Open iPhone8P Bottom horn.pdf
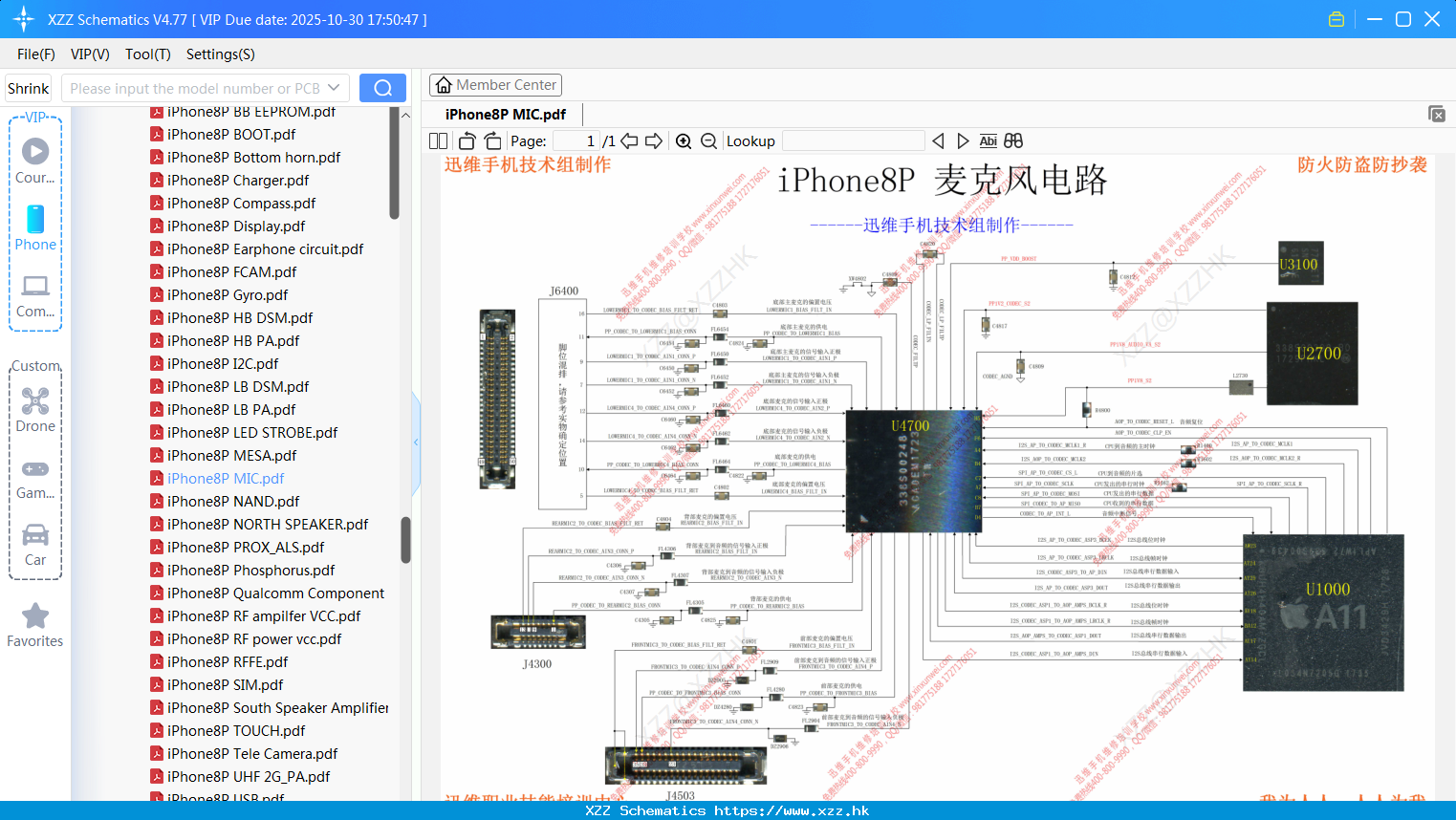 coord(253,158)
